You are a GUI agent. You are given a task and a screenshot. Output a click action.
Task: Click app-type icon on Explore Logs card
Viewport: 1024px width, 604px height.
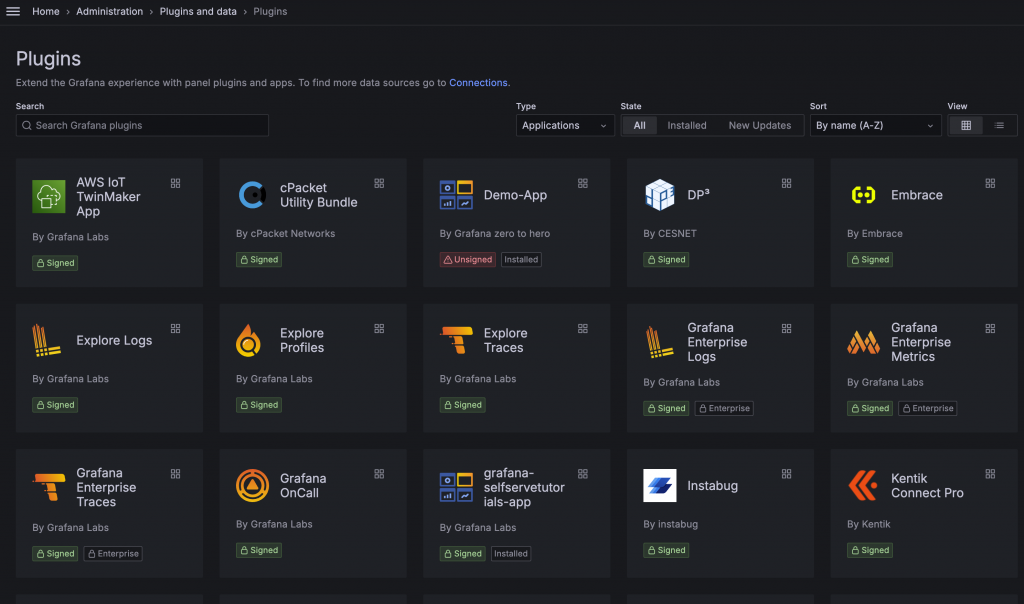coord(175,328)
